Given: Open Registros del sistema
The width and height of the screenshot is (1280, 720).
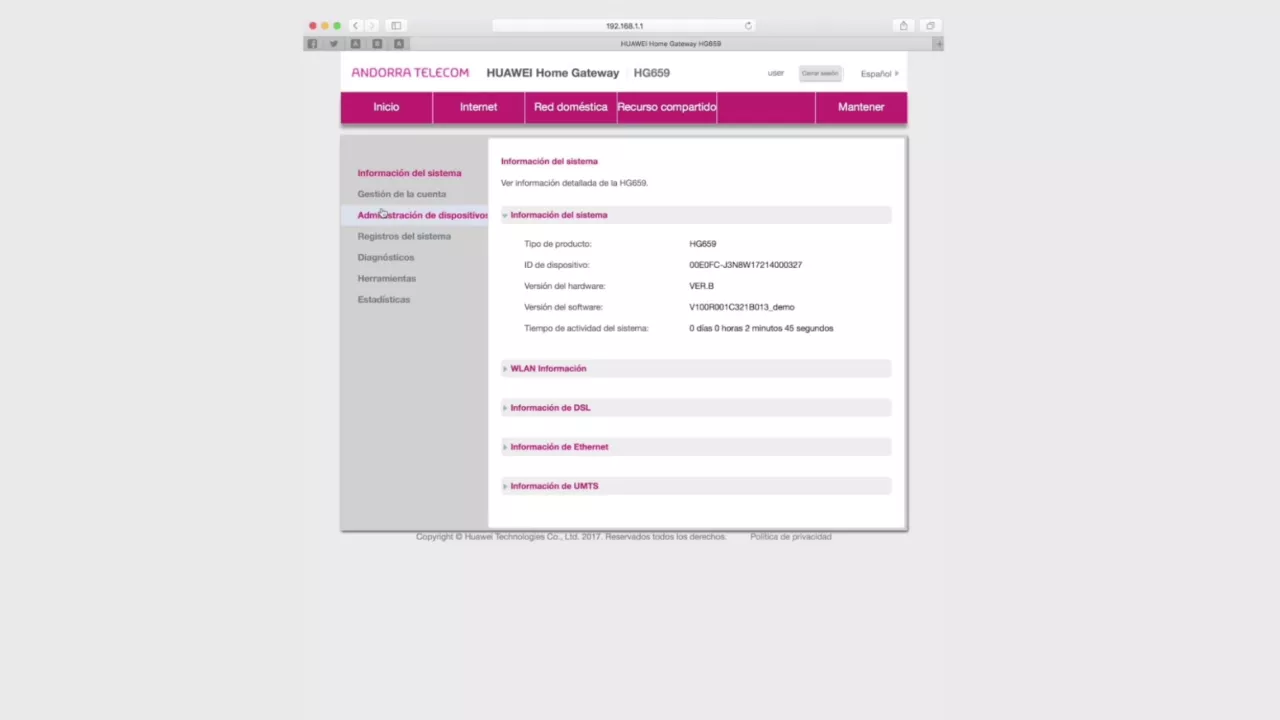Looking at the screenshot, I should coord(404,236).
